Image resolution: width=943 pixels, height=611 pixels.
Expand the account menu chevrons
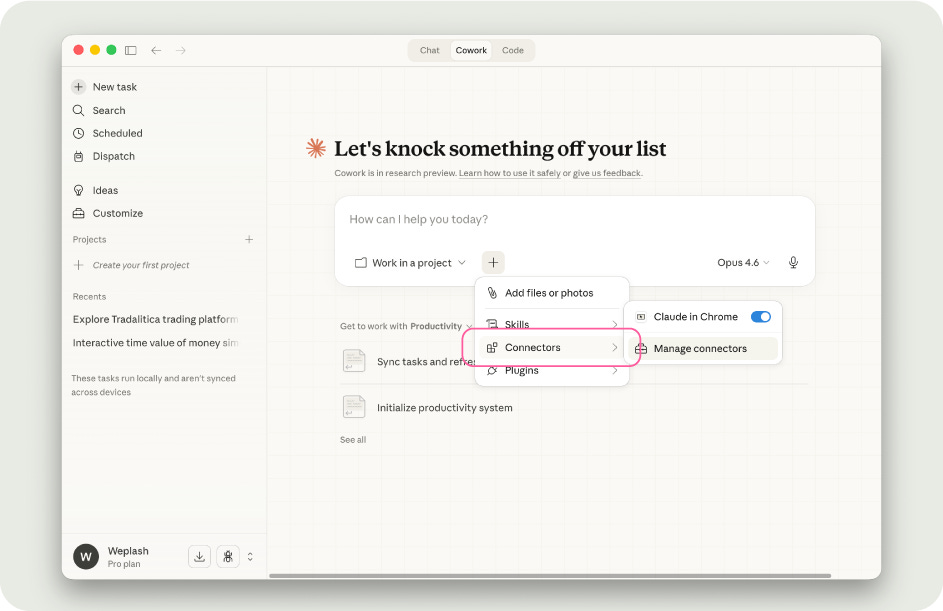(x=250, y=557)
